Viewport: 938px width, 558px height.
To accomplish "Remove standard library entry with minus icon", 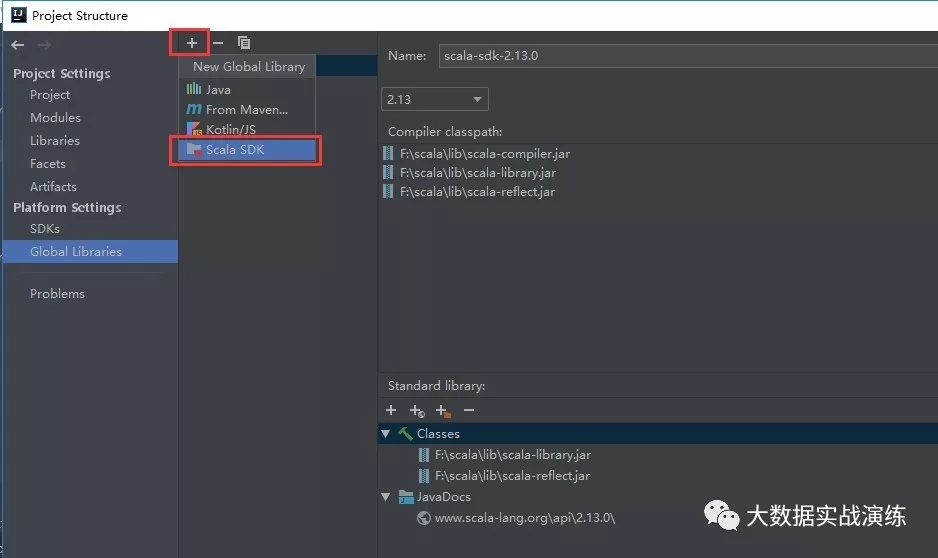I will pyautogui.click(x=469, y=410).
